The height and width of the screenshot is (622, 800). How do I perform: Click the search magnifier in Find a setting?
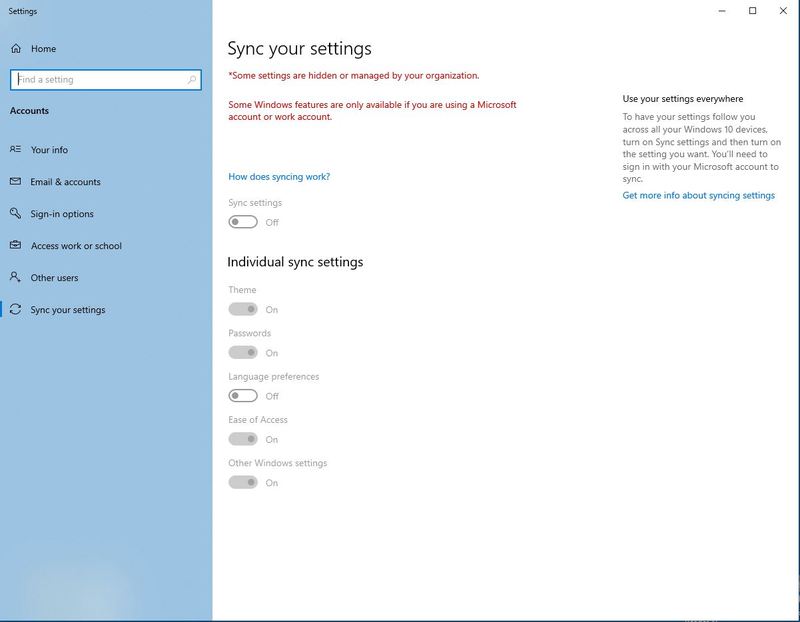tap(193, 79)
